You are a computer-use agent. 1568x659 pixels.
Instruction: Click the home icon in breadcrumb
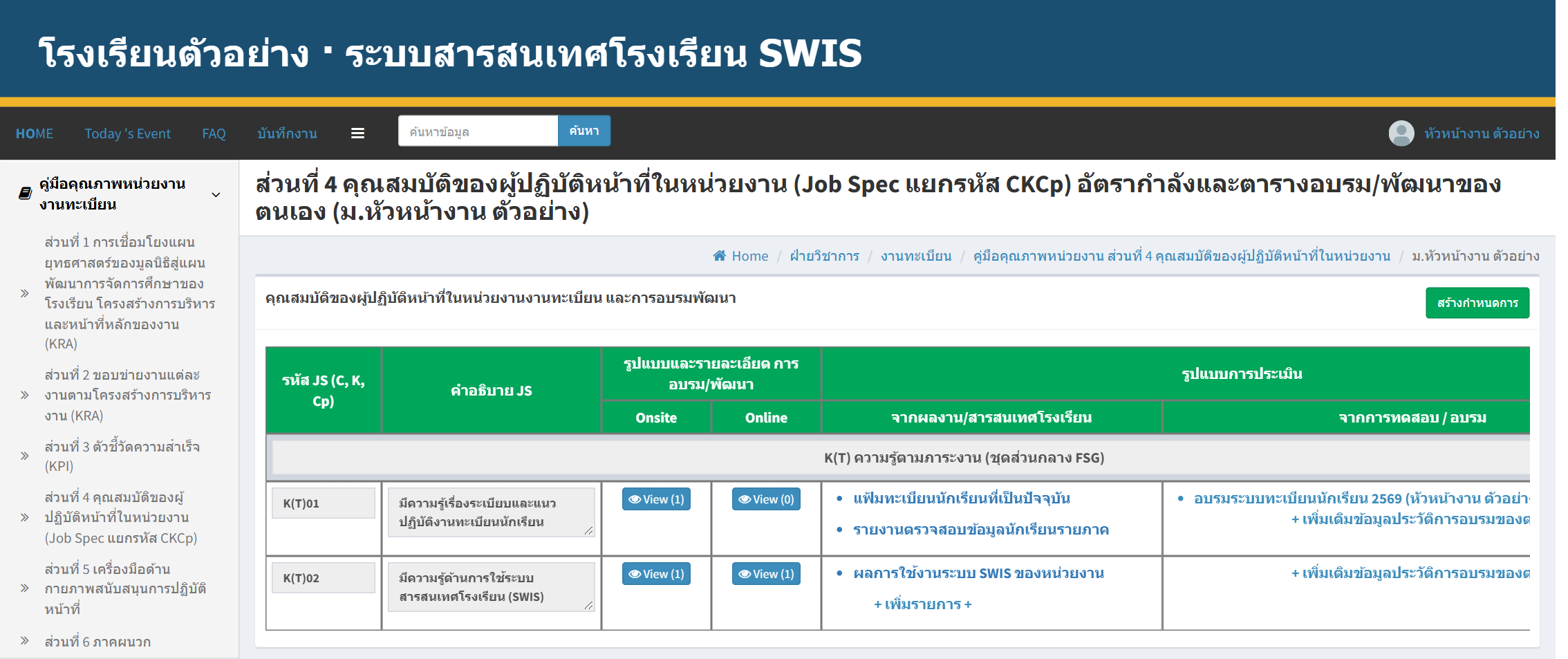[719, 256]
